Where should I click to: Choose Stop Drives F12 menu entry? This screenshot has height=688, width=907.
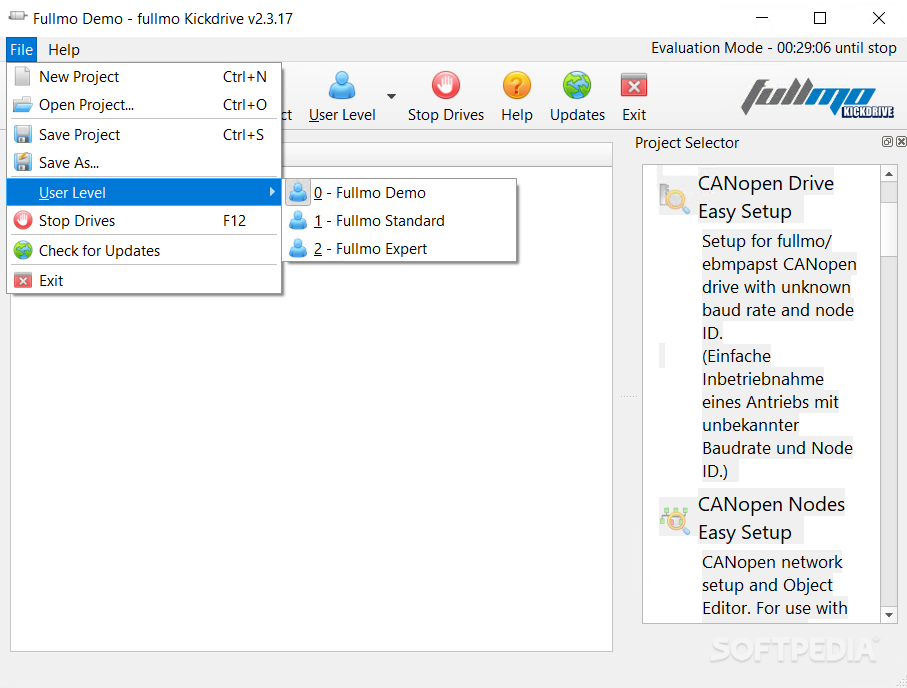point(143,220)
